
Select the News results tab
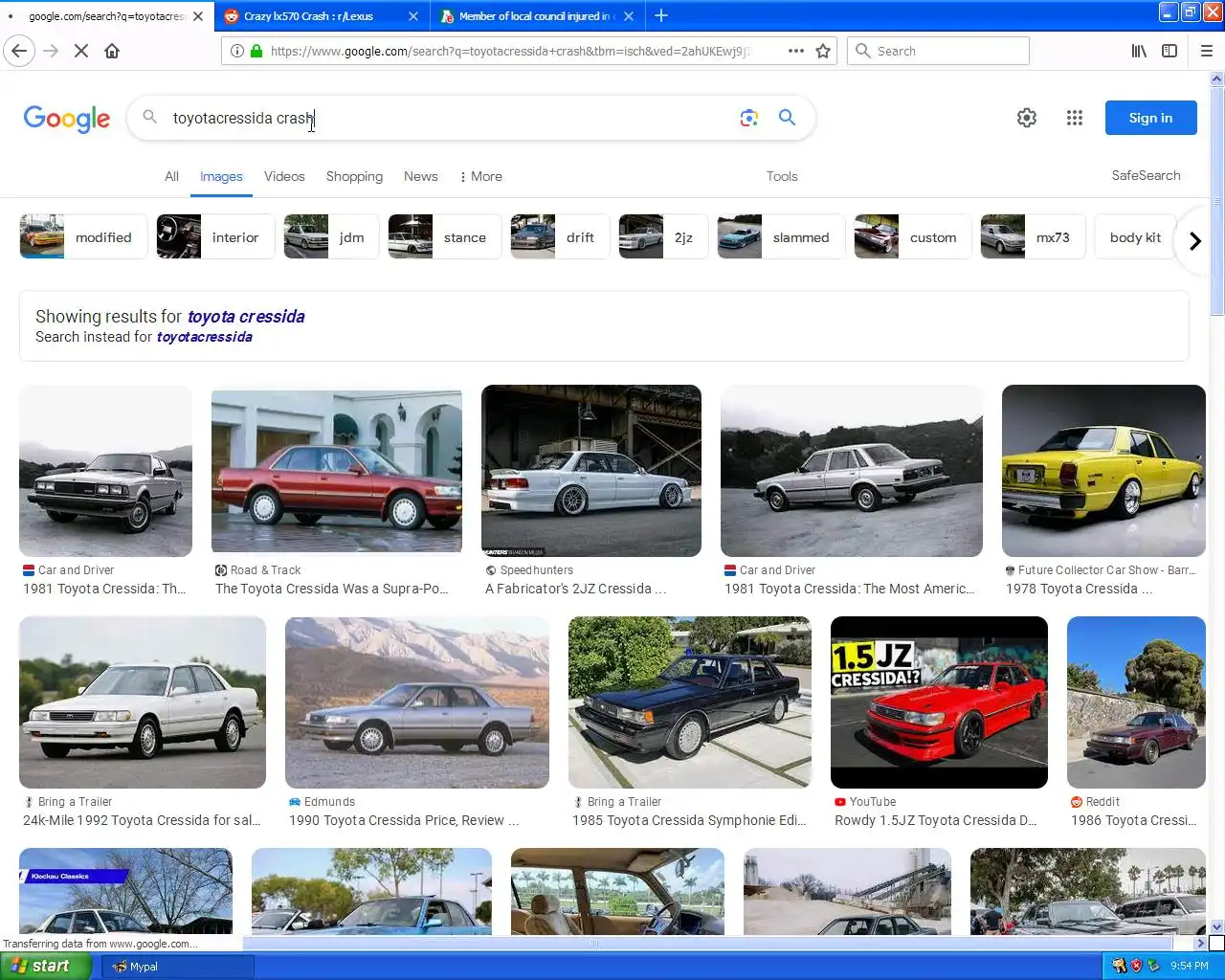(421, 176)
